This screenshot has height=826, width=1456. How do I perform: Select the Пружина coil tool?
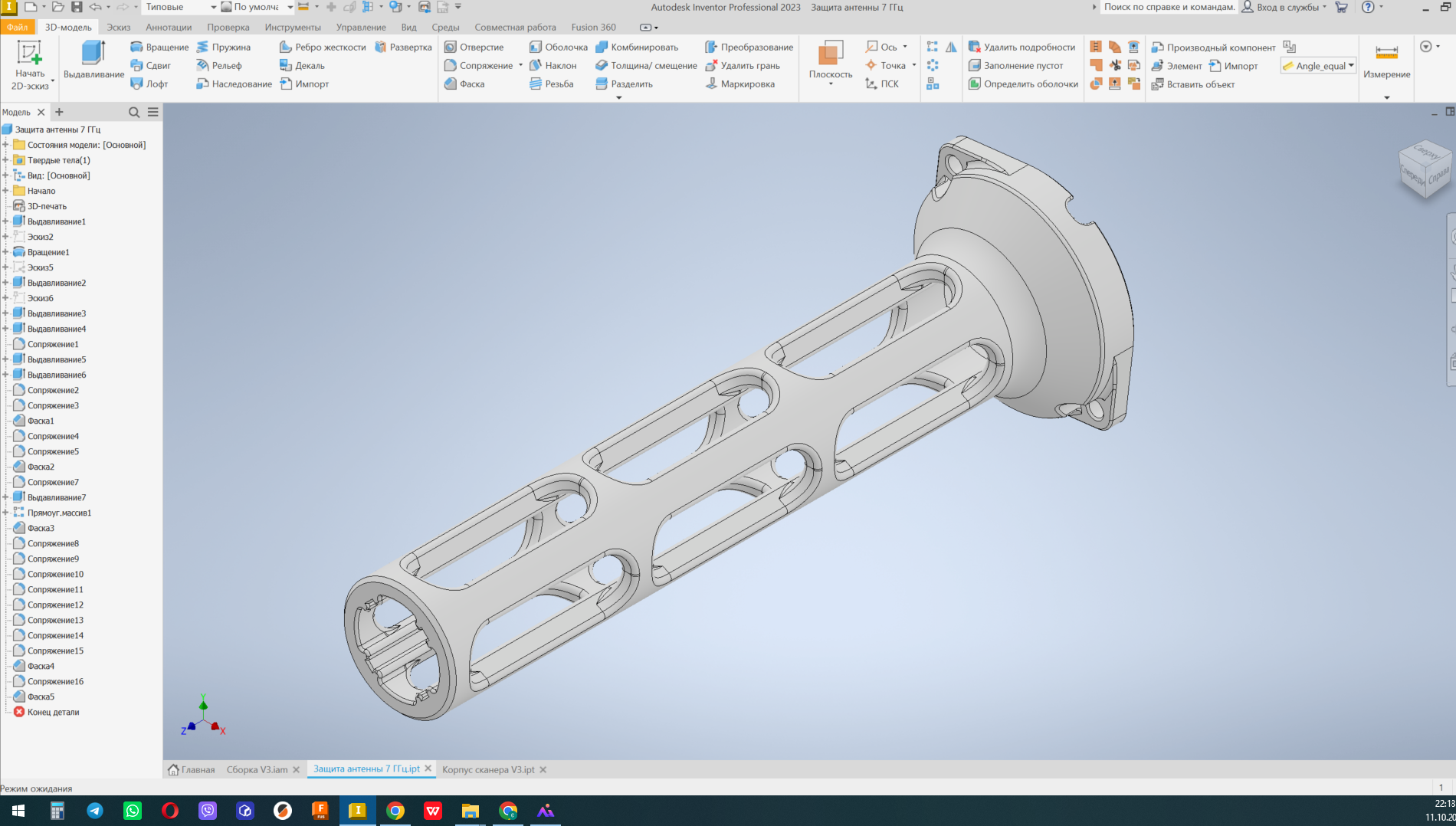pyautogui.click(x=223, y=47)
